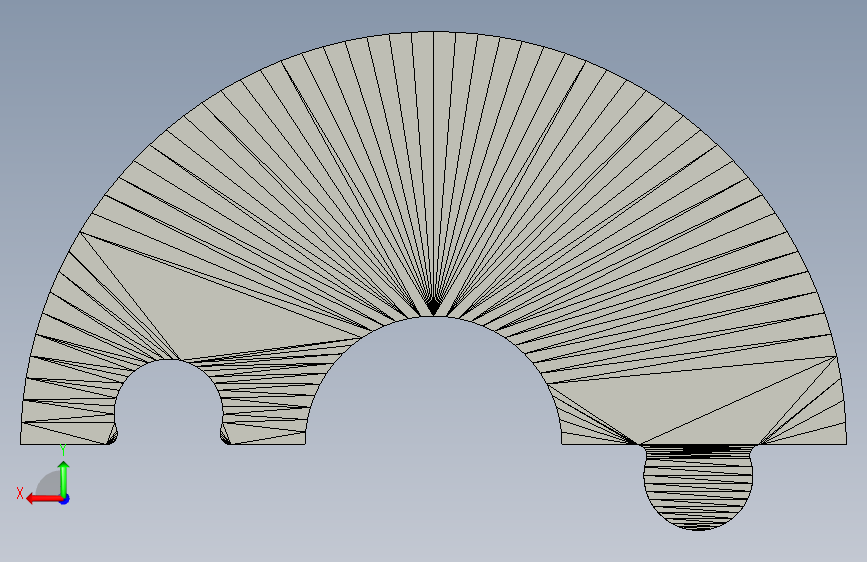This screenshot has height=562, width=867.
Task: Click the red X axis arrow on triad
Action: point(44,499)
